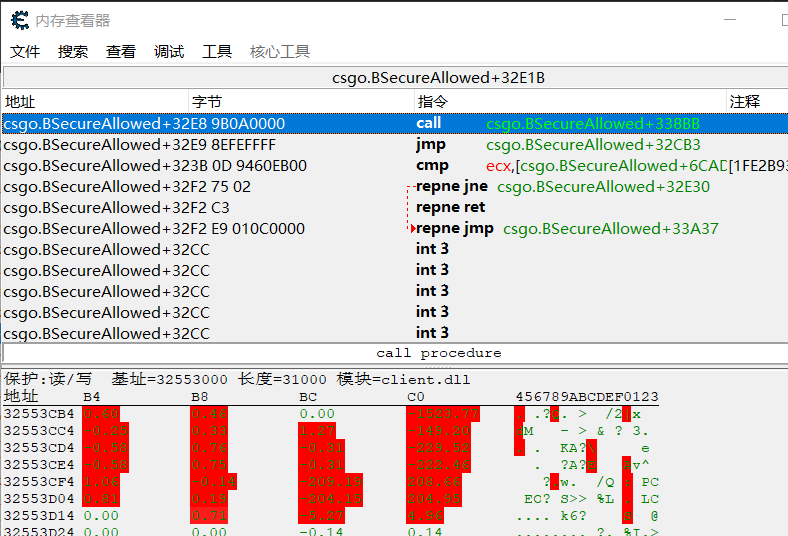This screenshot has height=536, width=788.
Task: Select the first int 3 instruction row
Action: click(395, 250)
